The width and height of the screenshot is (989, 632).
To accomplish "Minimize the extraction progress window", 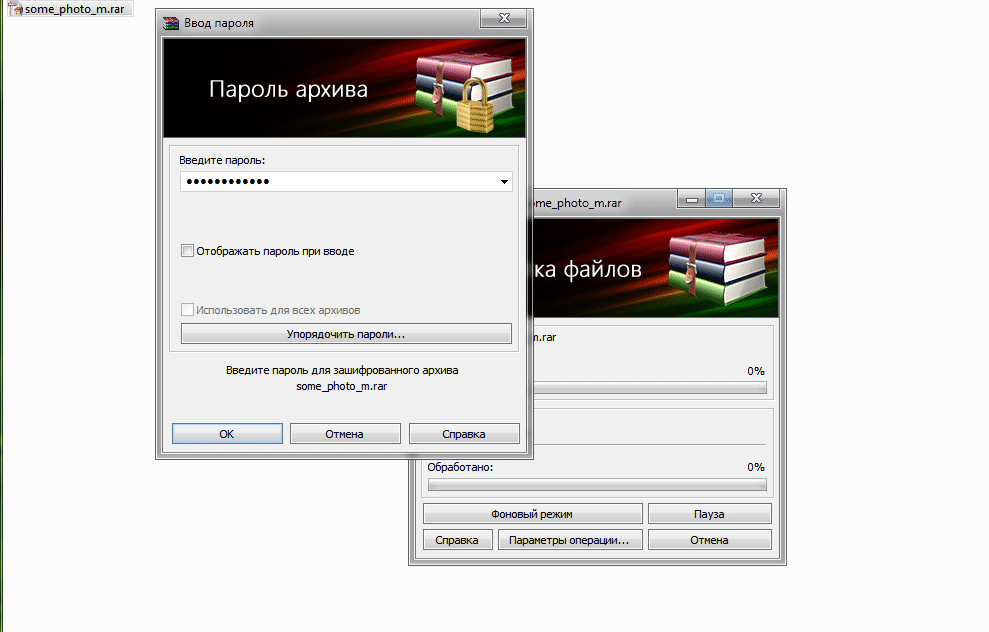I will tap(692, 199).
